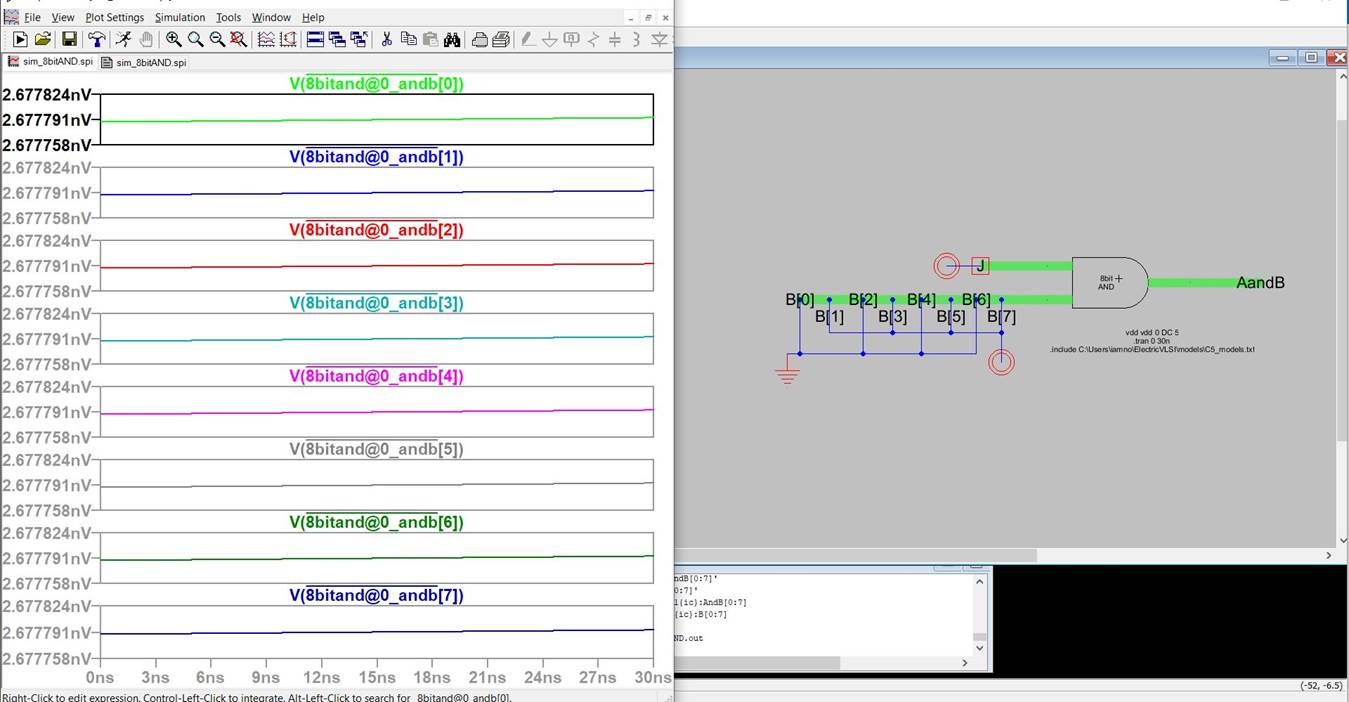Viewport: 1349px width, 702px height.
Task: Open the Window menu
Action: coord(271,17)
